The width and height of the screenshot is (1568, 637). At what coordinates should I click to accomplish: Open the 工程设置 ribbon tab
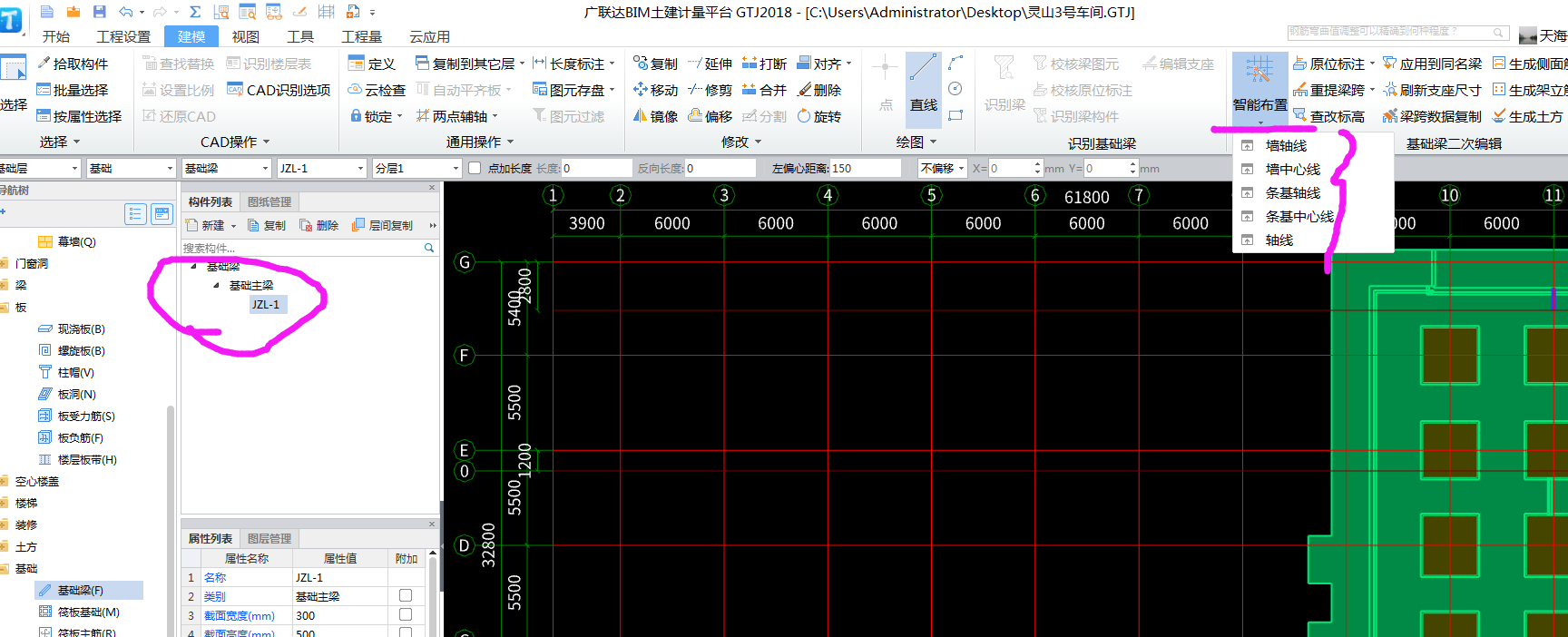pos(123,36)
